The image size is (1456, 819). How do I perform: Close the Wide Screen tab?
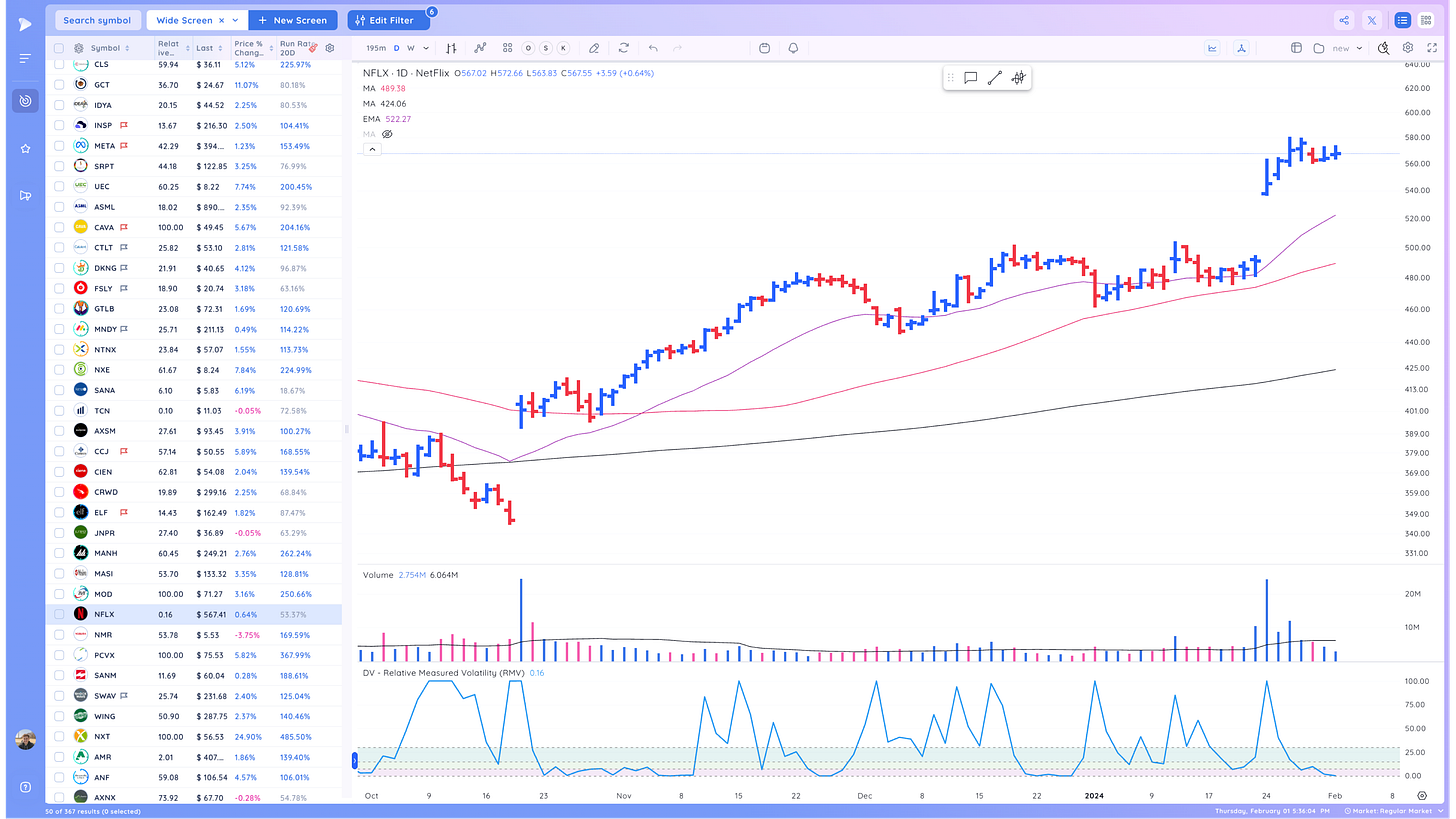(x=221, y=20)
